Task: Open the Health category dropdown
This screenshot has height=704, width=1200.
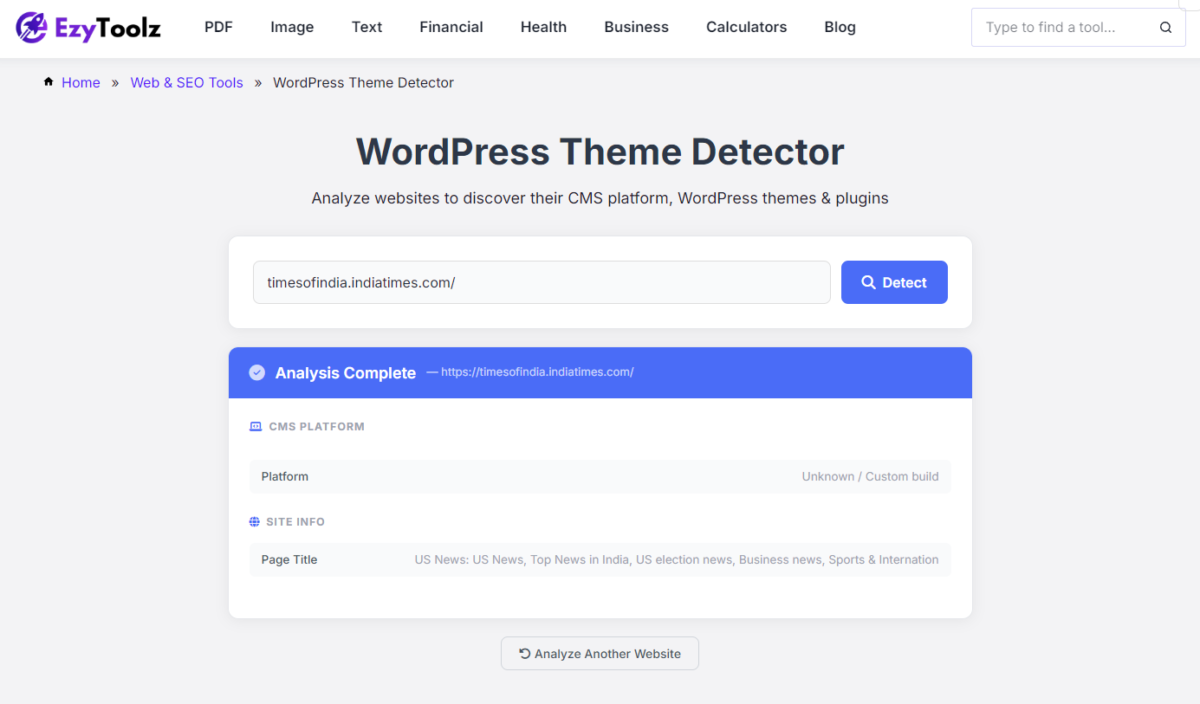Action: click(x=543, y=27)
